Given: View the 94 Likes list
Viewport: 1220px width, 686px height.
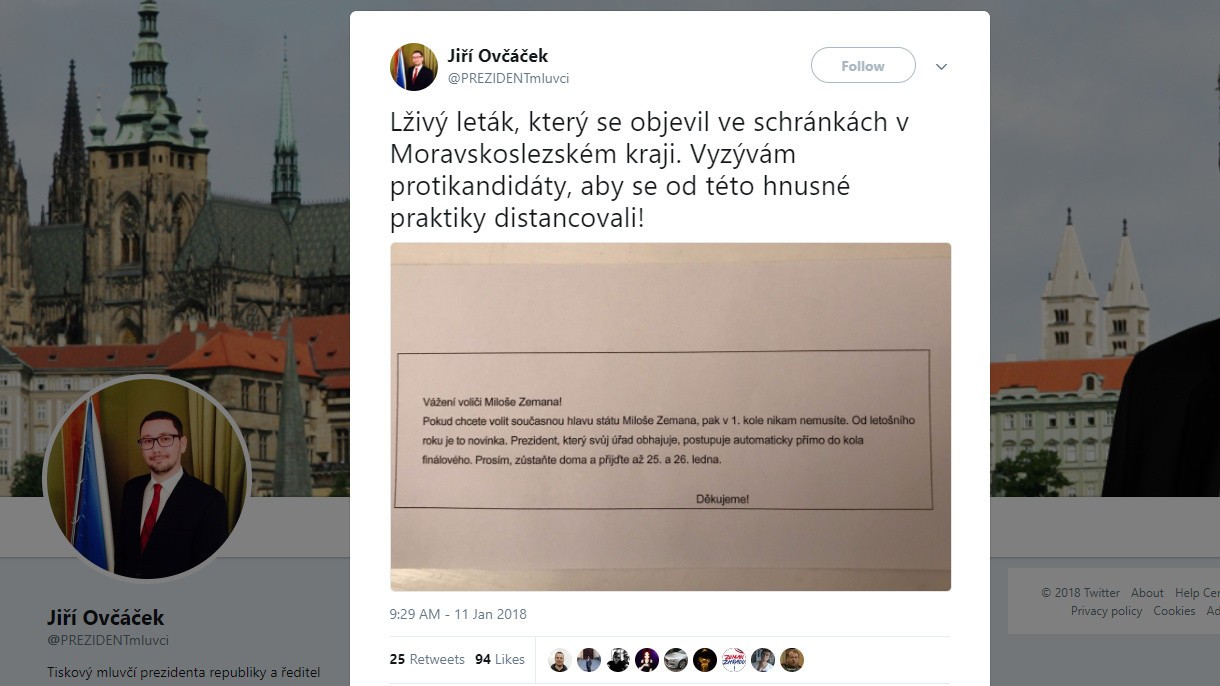Looking at the screenshot, I should 500,659.
